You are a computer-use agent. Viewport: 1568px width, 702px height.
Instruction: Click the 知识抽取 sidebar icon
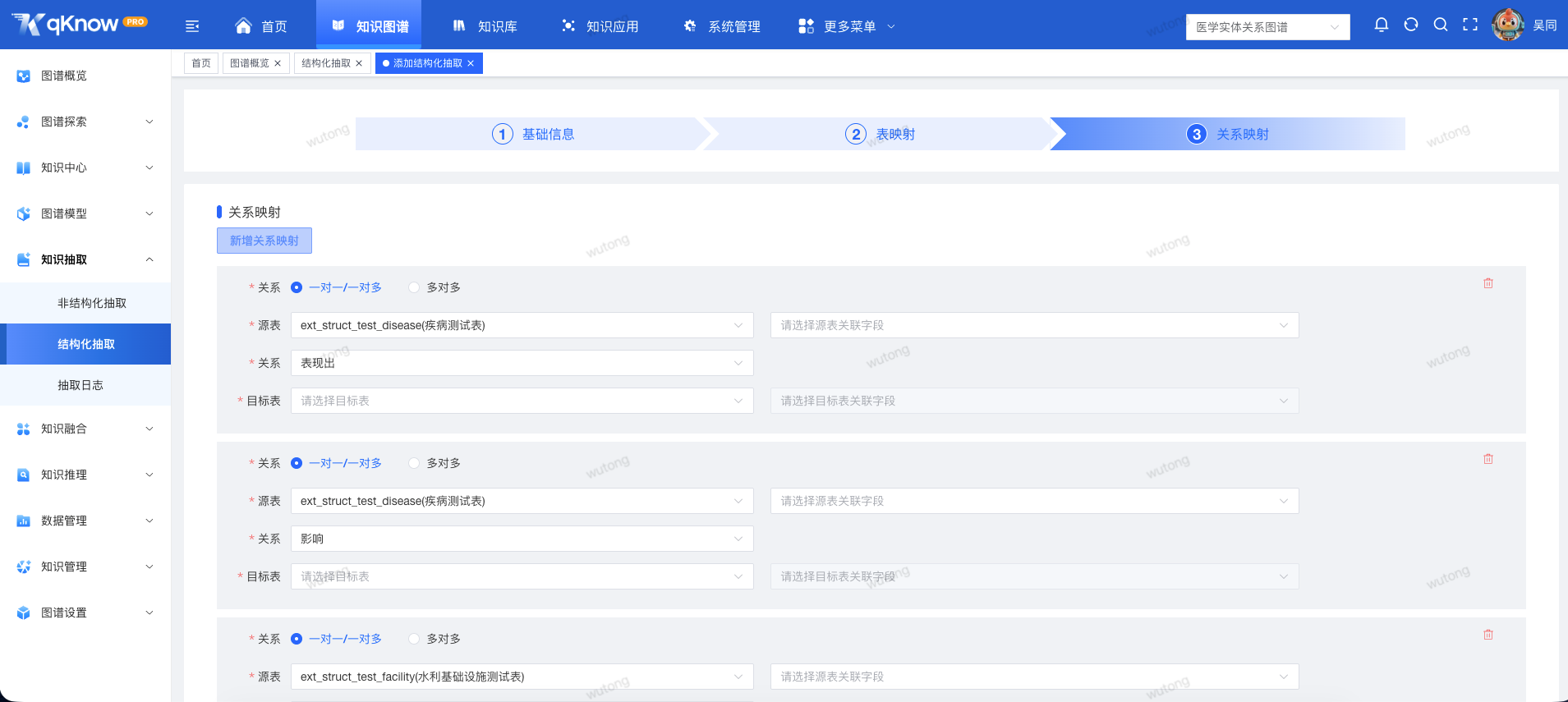tap(24, 259)
